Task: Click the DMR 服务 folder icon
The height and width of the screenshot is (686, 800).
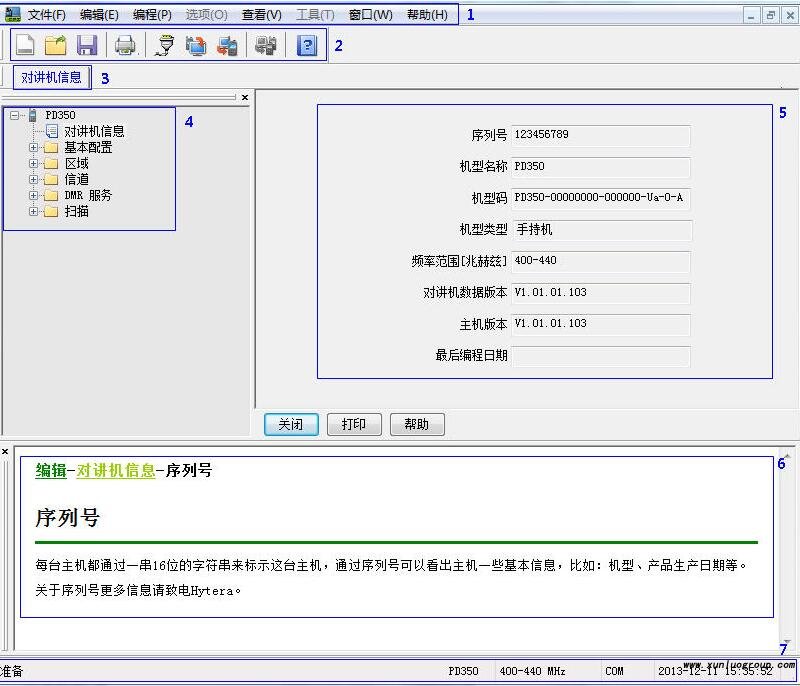Action: 51,195
